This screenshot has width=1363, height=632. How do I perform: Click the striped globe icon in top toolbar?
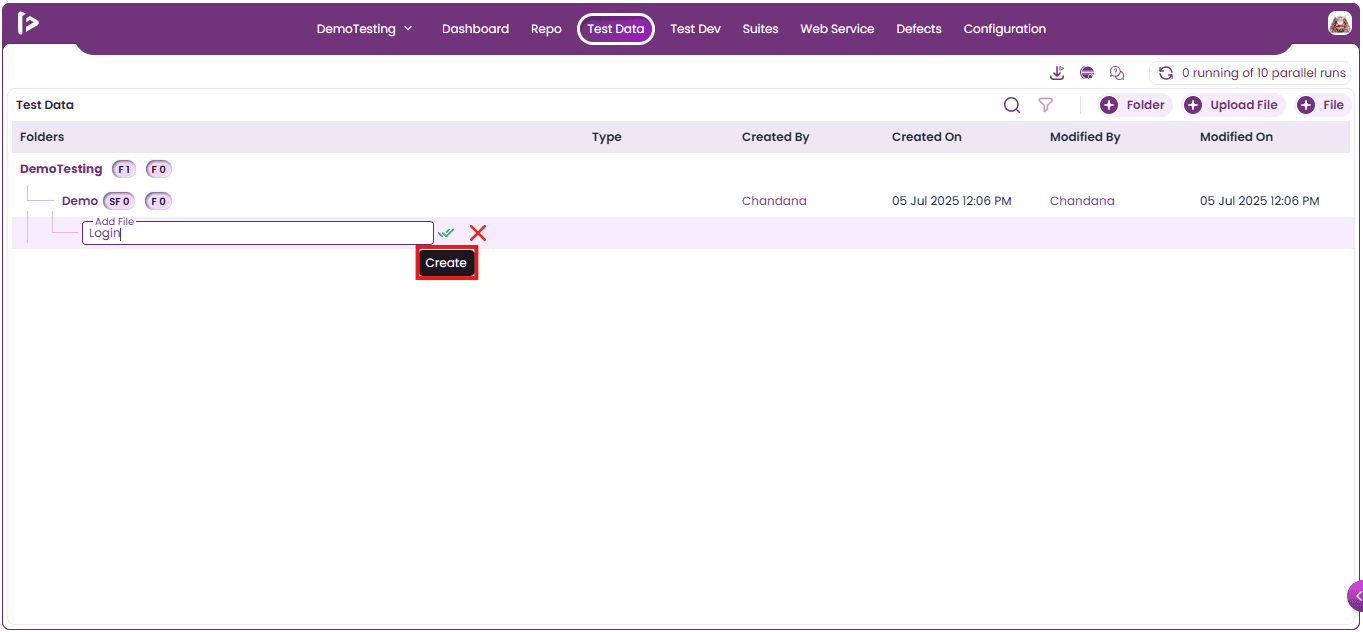pos(1087,73)
